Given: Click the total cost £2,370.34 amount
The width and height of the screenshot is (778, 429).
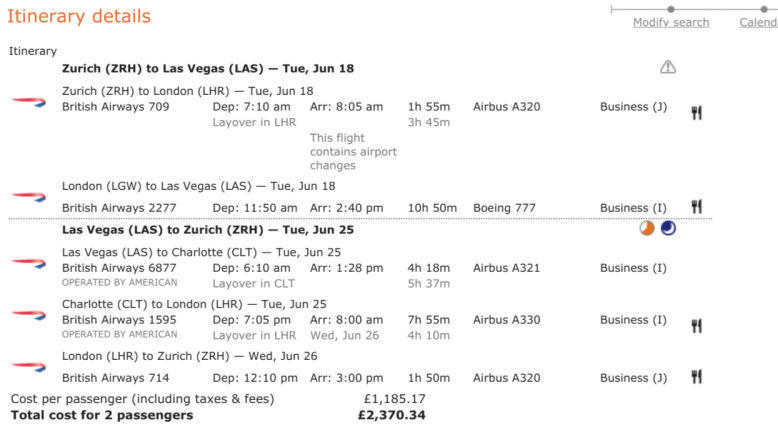Looking at the screenshot, I should click(x=391, y=415).
